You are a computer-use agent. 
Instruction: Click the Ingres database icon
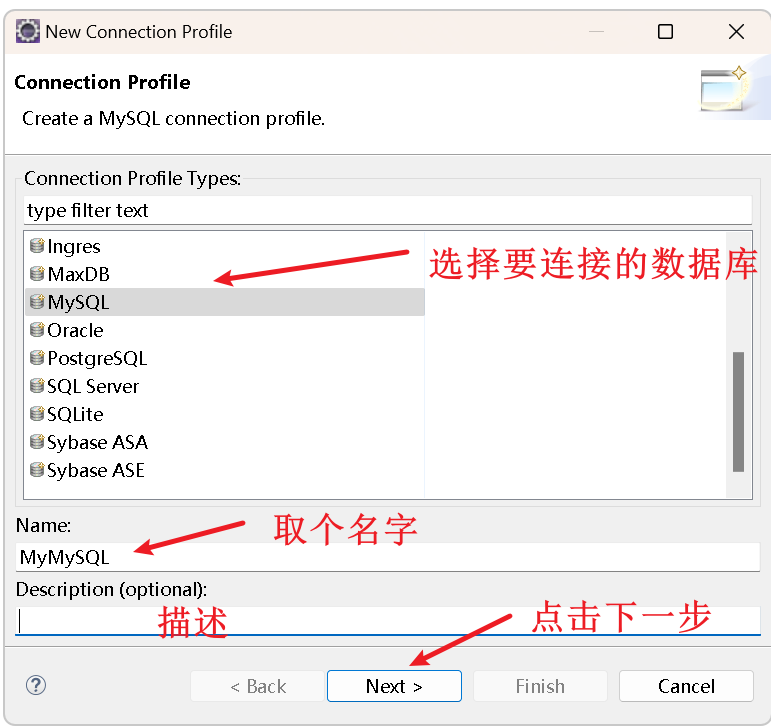click(x=37, y=245)
